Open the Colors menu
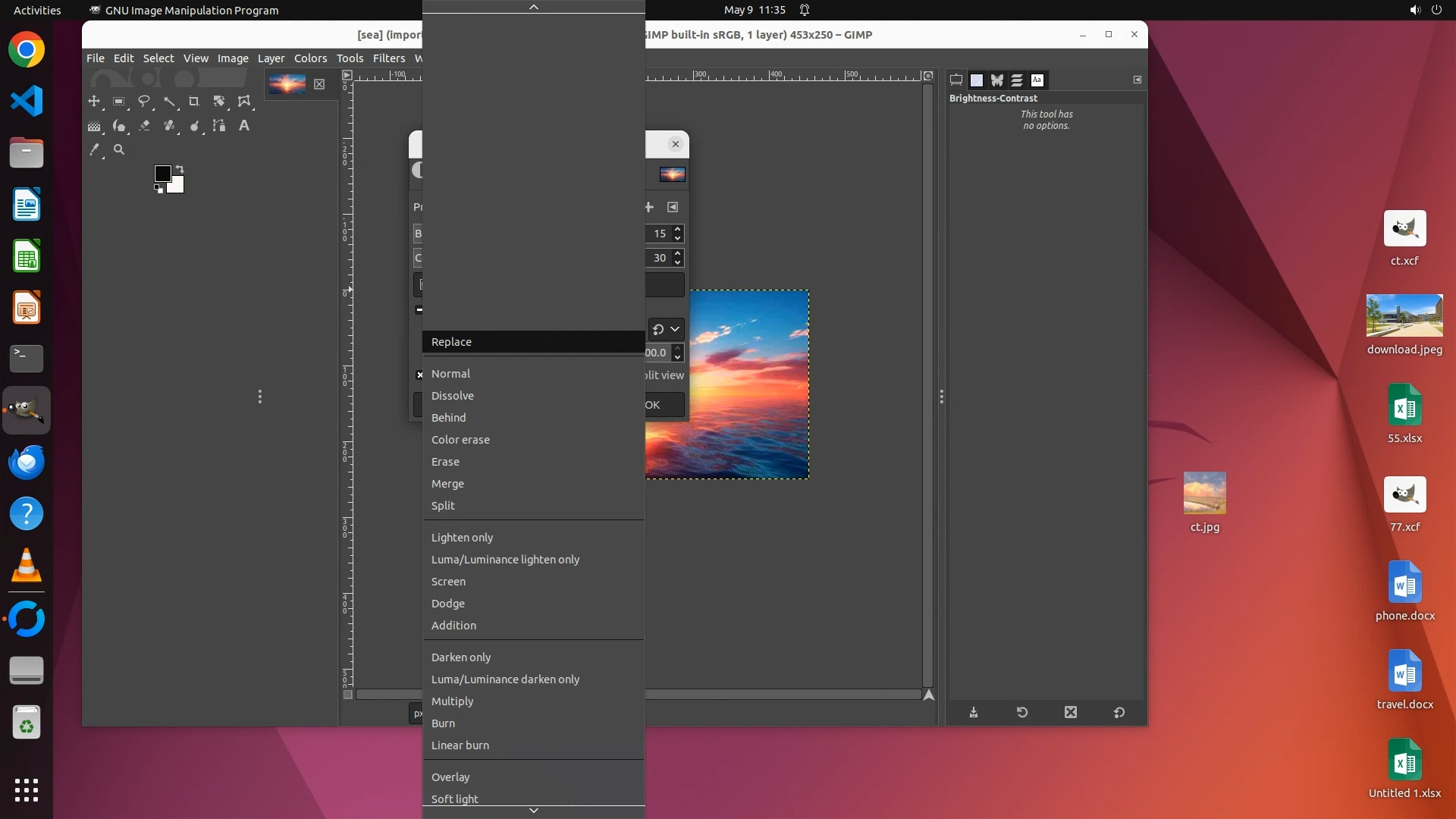This screenshot has width=1456, height=819. click(x=310, y=58)
